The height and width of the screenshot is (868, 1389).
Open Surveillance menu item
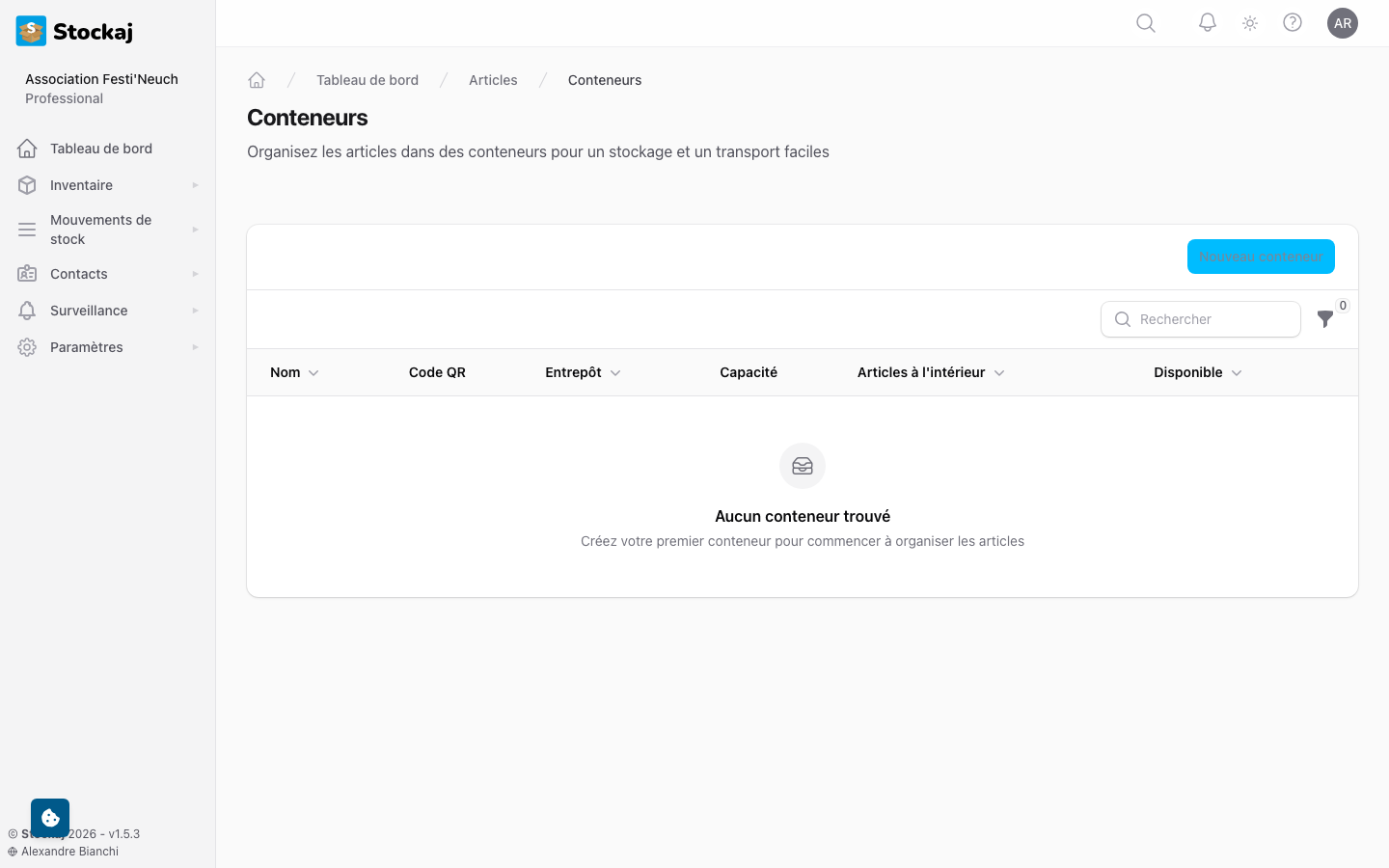[x=107, y=311]
